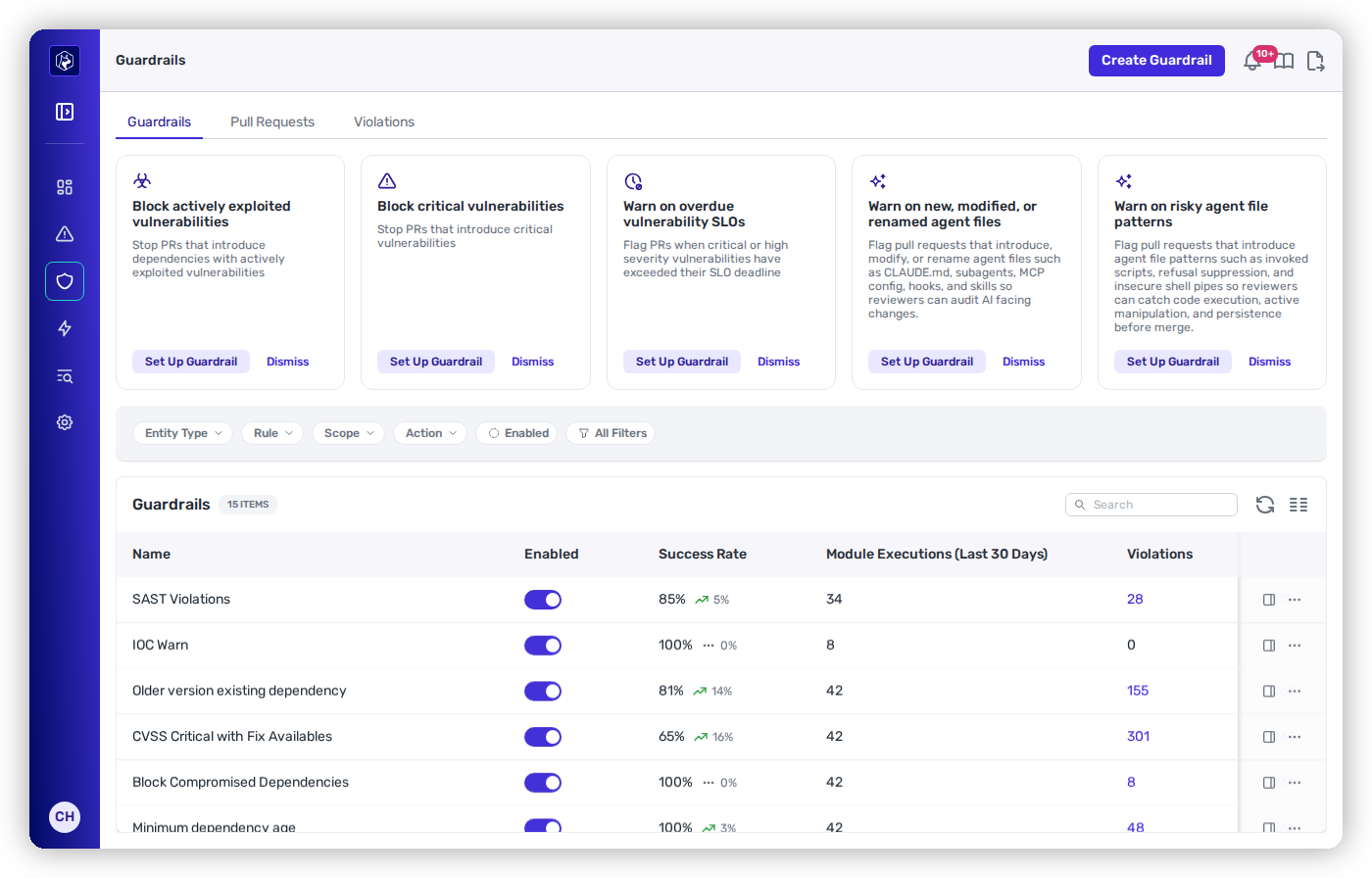The image size is (1372, 878).
Task: Open the dashboard grid icon in the sidebar
Action: coord(65,187)
